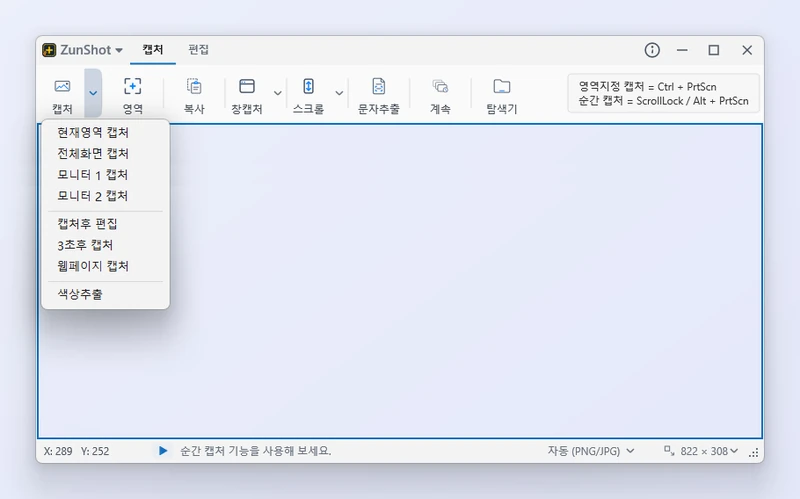Click the 계속 continuous capture icon
This screenshot has height=499, width=800.
point(440,86)
